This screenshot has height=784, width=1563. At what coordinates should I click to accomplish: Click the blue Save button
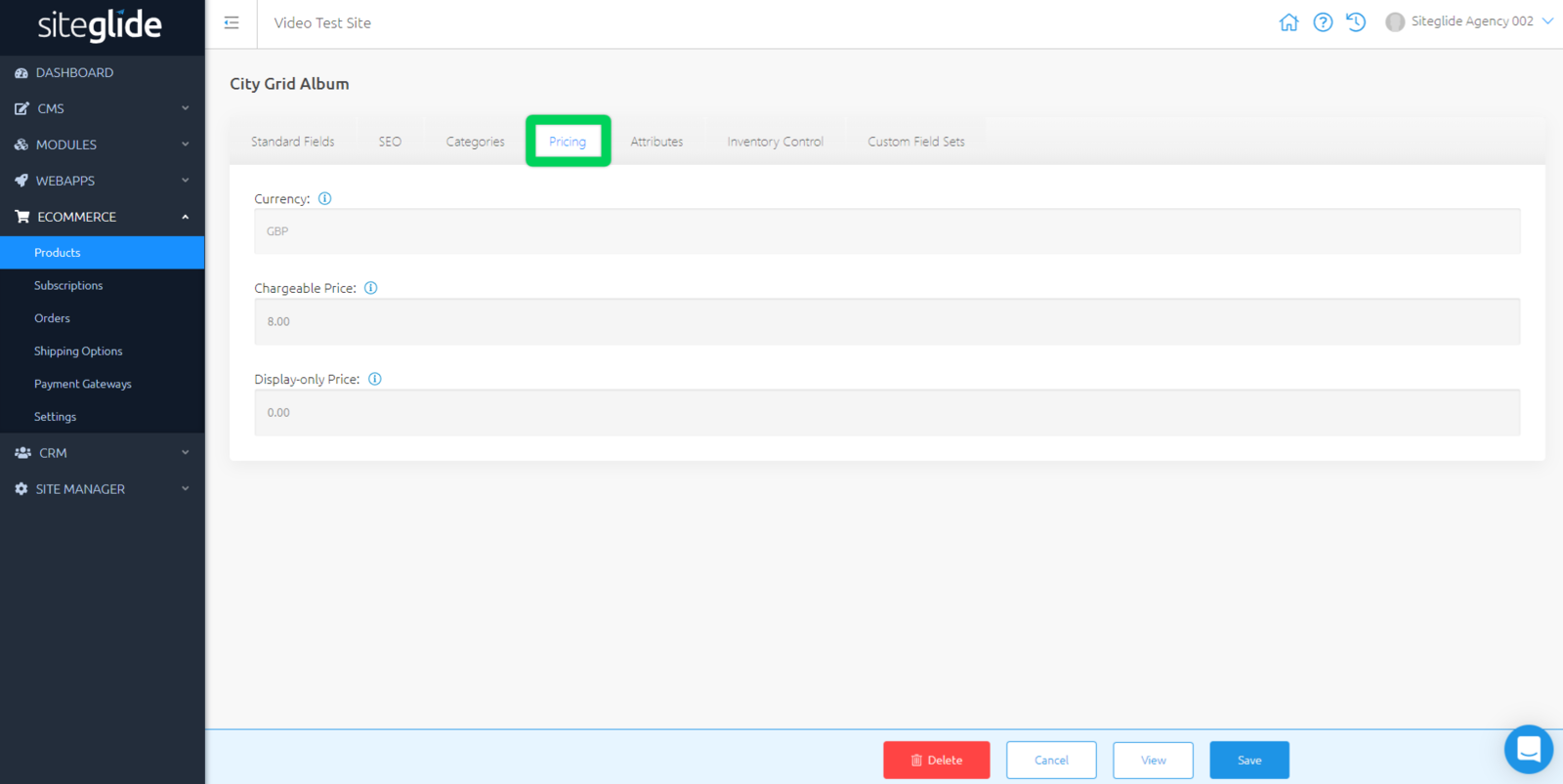click(x=1248, y=760)
